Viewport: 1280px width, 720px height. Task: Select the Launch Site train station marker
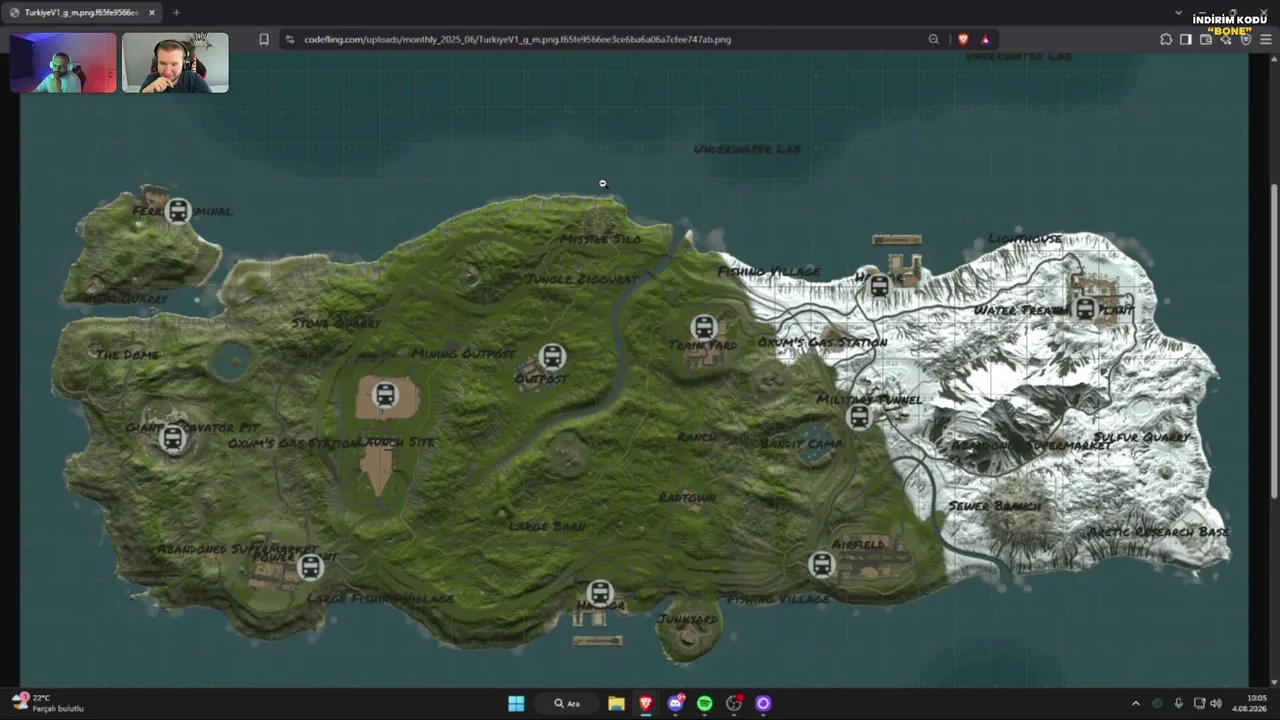point(385,395)
